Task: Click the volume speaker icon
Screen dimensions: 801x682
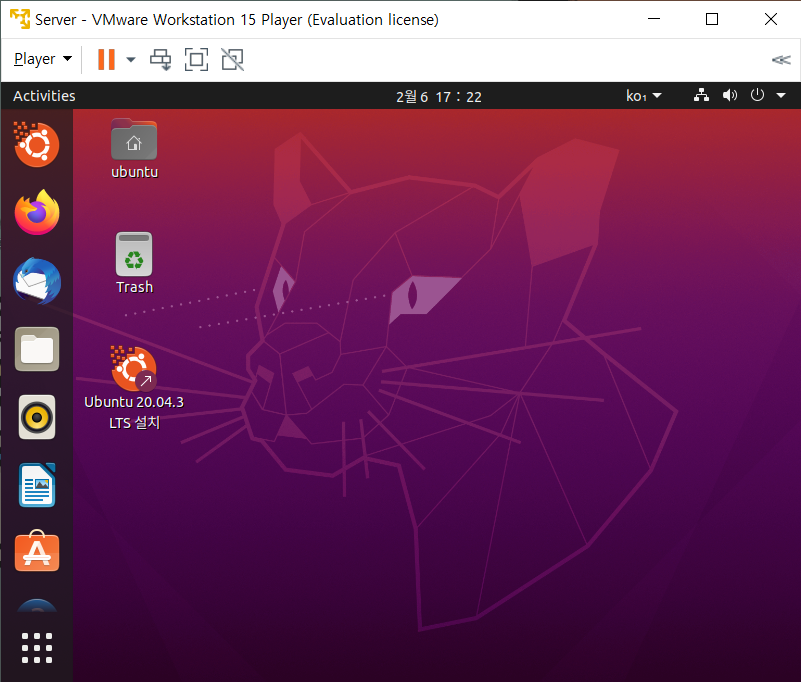Action: [729, 96]
